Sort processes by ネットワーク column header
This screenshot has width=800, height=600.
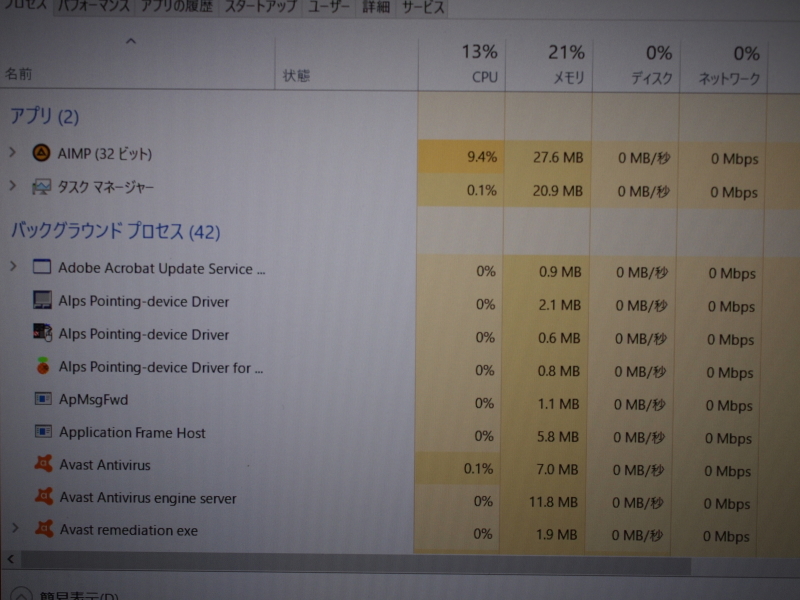click(x=724, y=67)
